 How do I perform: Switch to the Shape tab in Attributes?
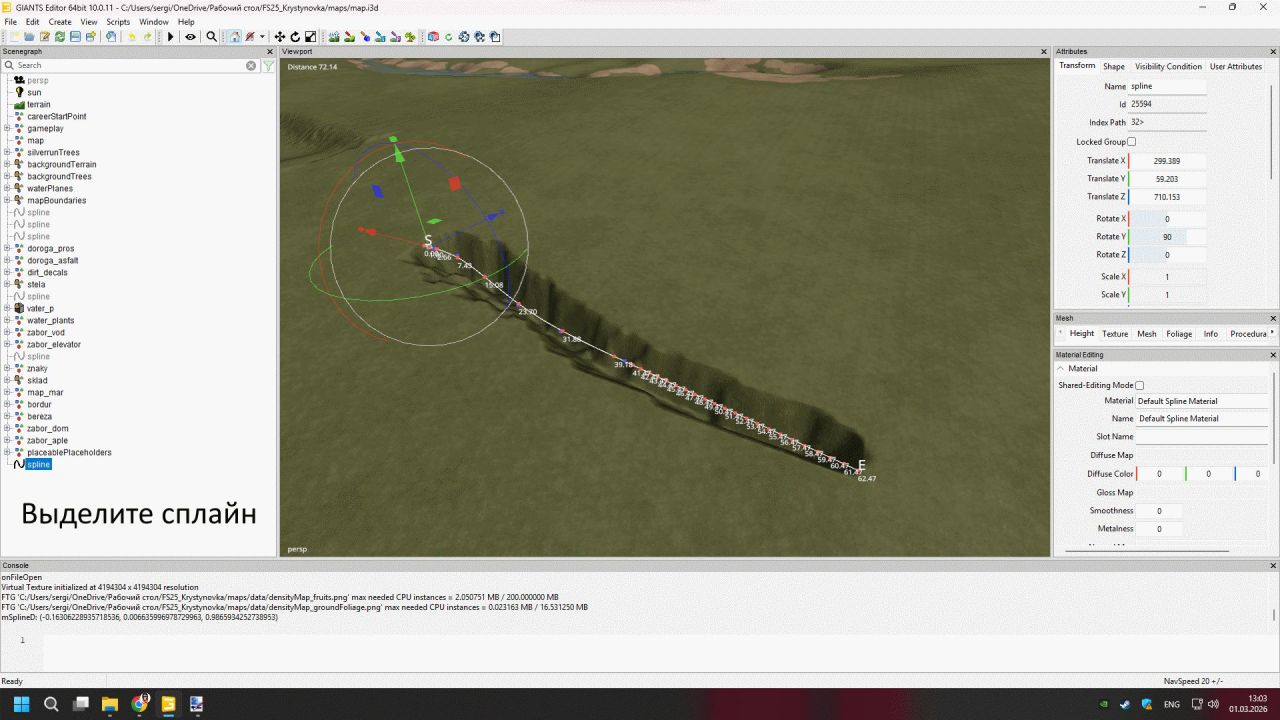(x=1113, y=67)
